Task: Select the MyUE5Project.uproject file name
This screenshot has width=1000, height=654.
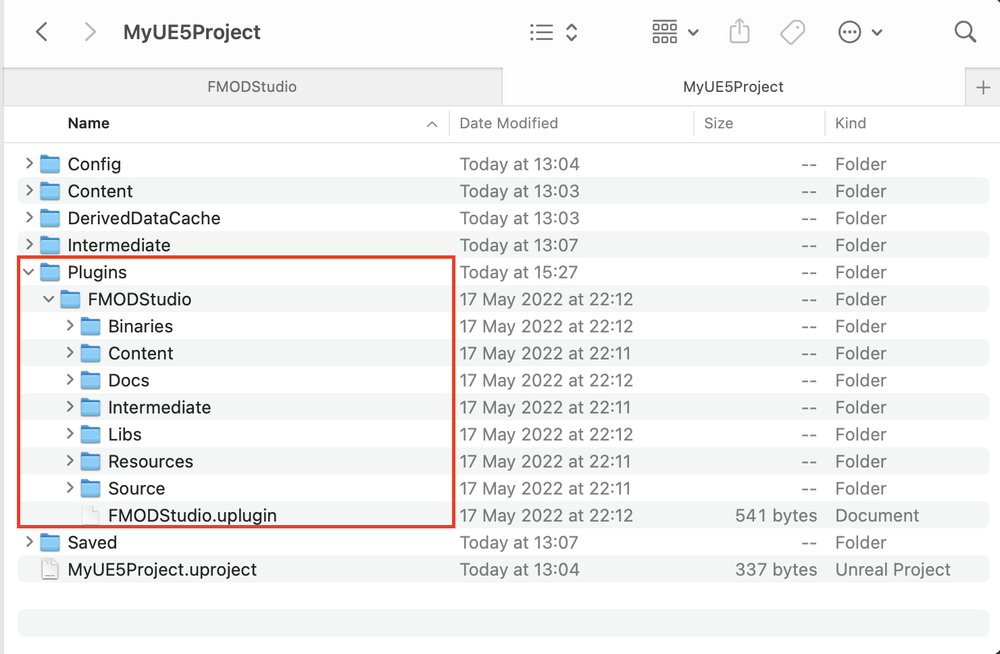Action: (x=162, y=570)
